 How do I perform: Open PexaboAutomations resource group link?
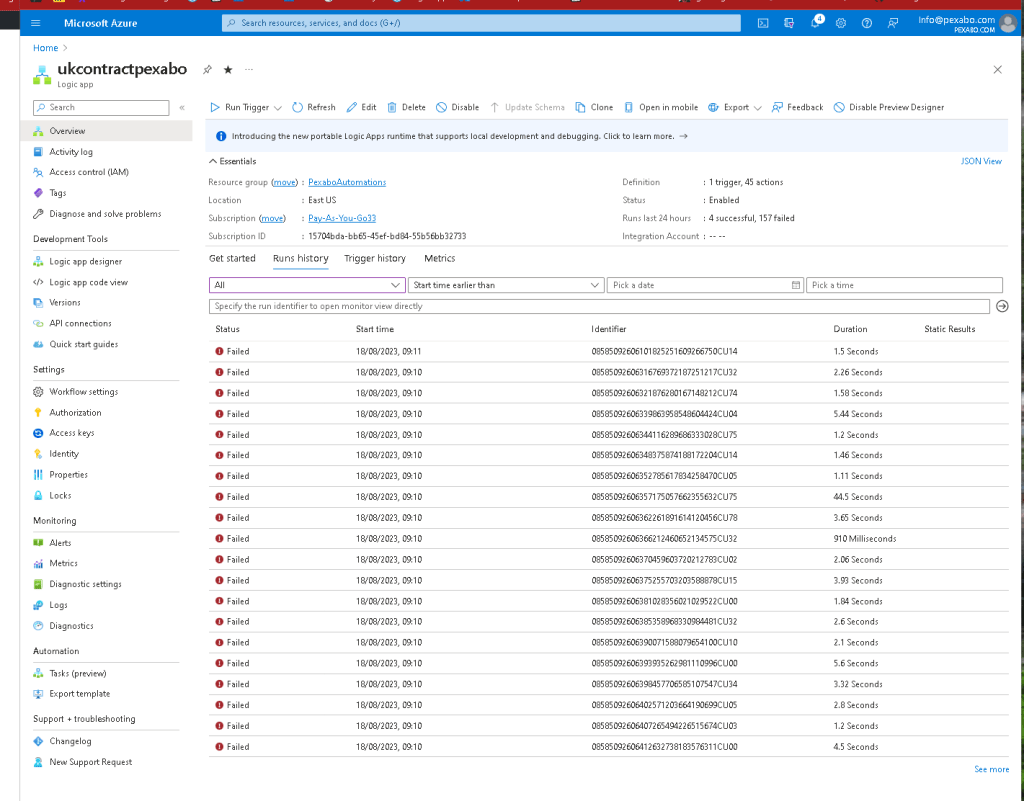(347, 182)
